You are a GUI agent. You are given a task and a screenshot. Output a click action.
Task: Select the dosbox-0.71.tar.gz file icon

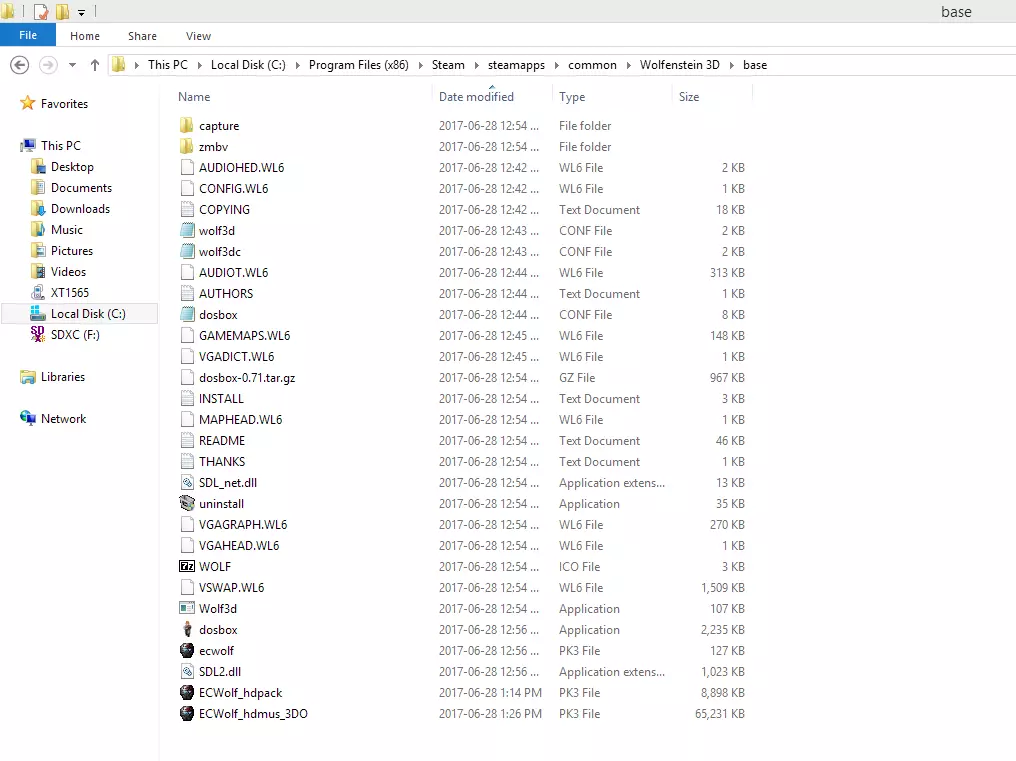(187, 377)
